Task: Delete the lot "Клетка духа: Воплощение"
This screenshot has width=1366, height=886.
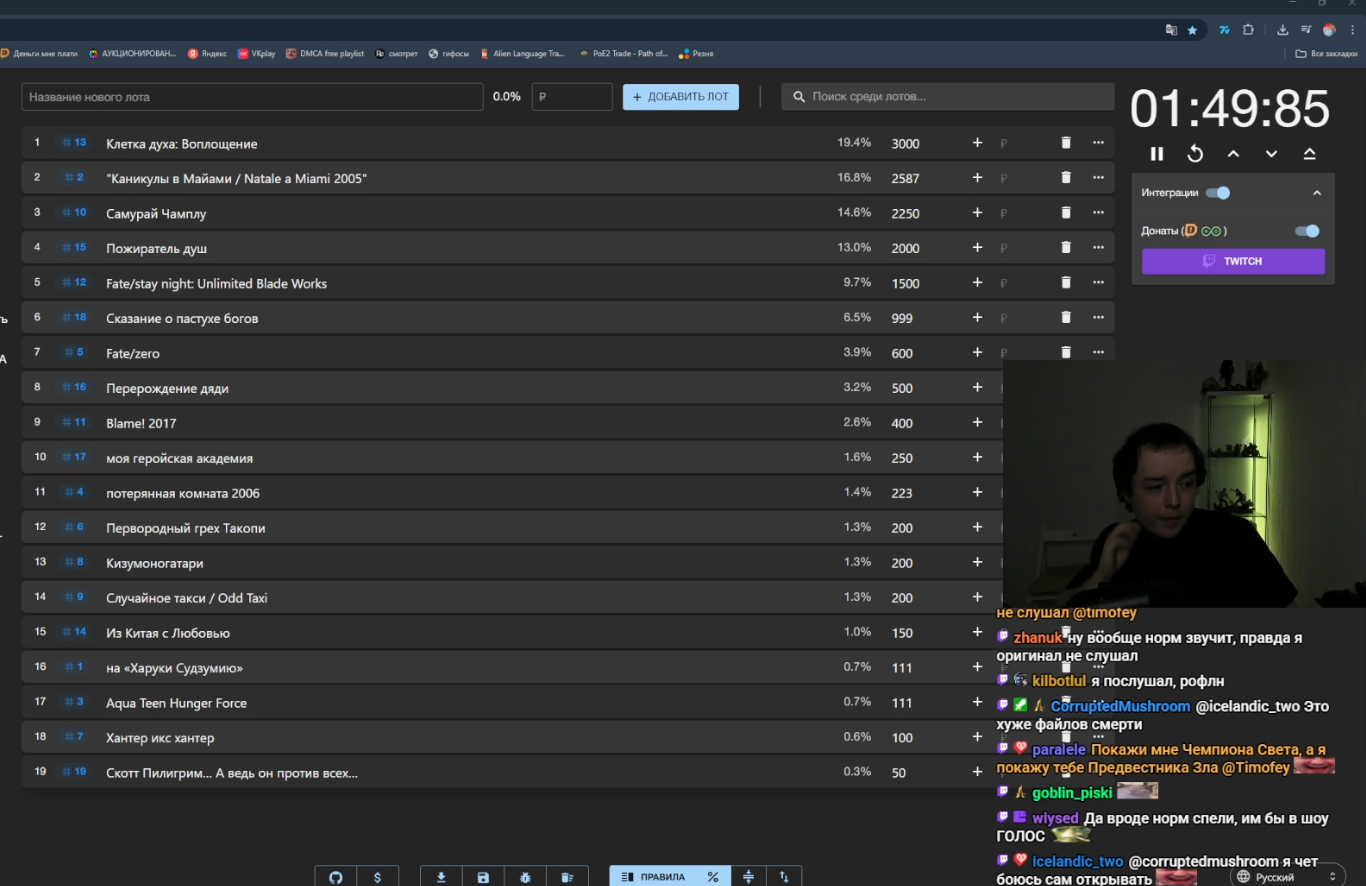Action: (1066, 143)
